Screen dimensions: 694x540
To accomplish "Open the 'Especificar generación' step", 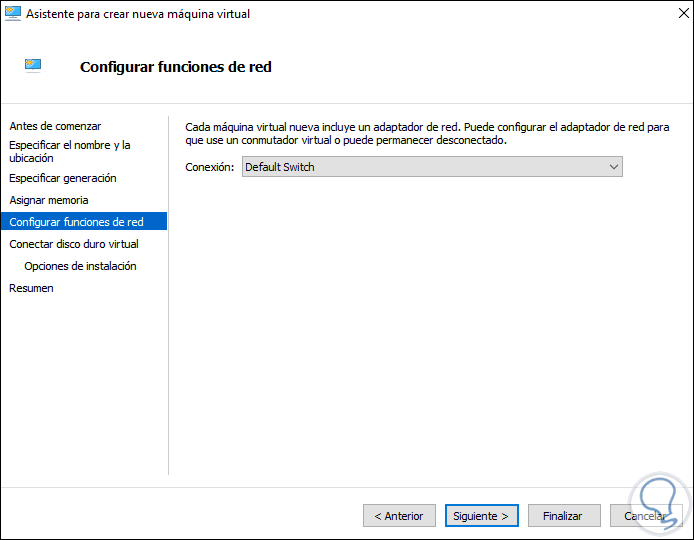I will 63,178.
